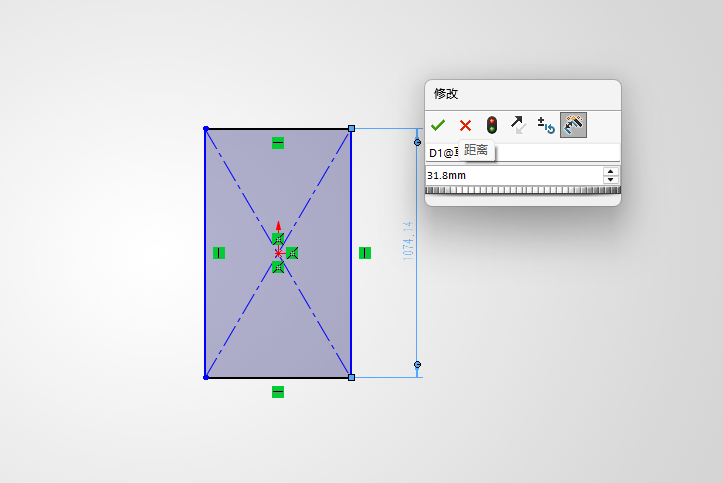Image resolution: width=723 pixels, height=483 pixels.
Task: Cancel the change with the red X
Action: point(465,125)
